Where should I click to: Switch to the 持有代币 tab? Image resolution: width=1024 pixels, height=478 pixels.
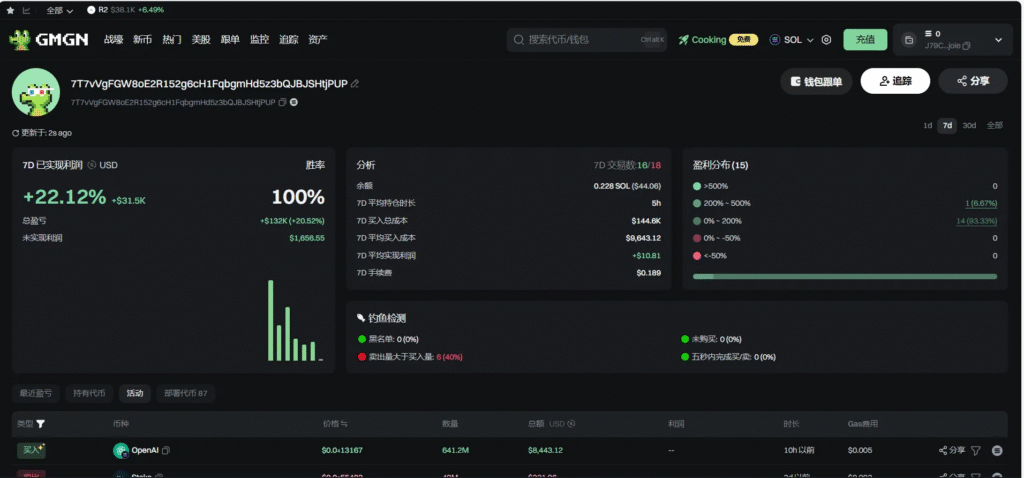click(x=89, y=393)
